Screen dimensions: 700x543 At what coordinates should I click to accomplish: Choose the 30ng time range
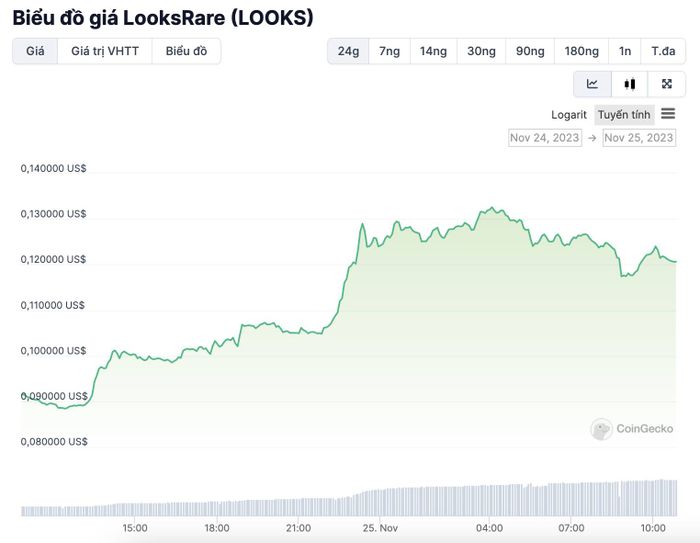(481, 51)
